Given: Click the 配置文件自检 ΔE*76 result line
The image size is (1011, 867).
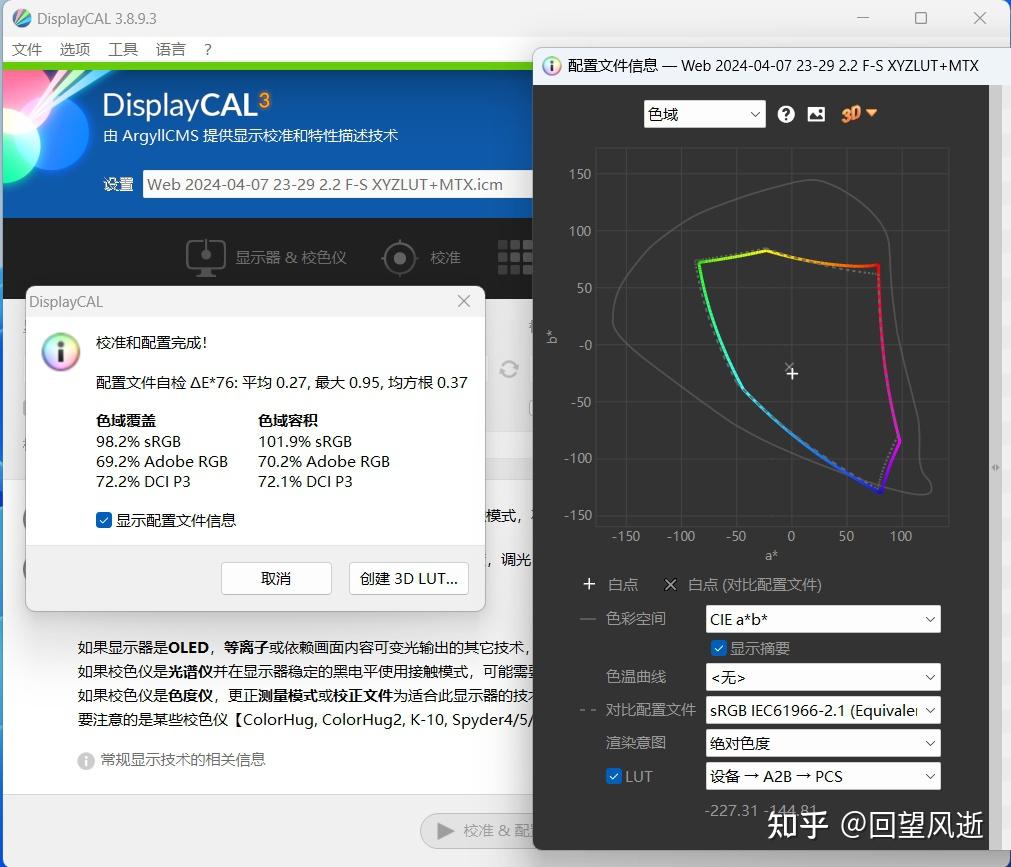Looking at the screenshot, I should (282, 382).
